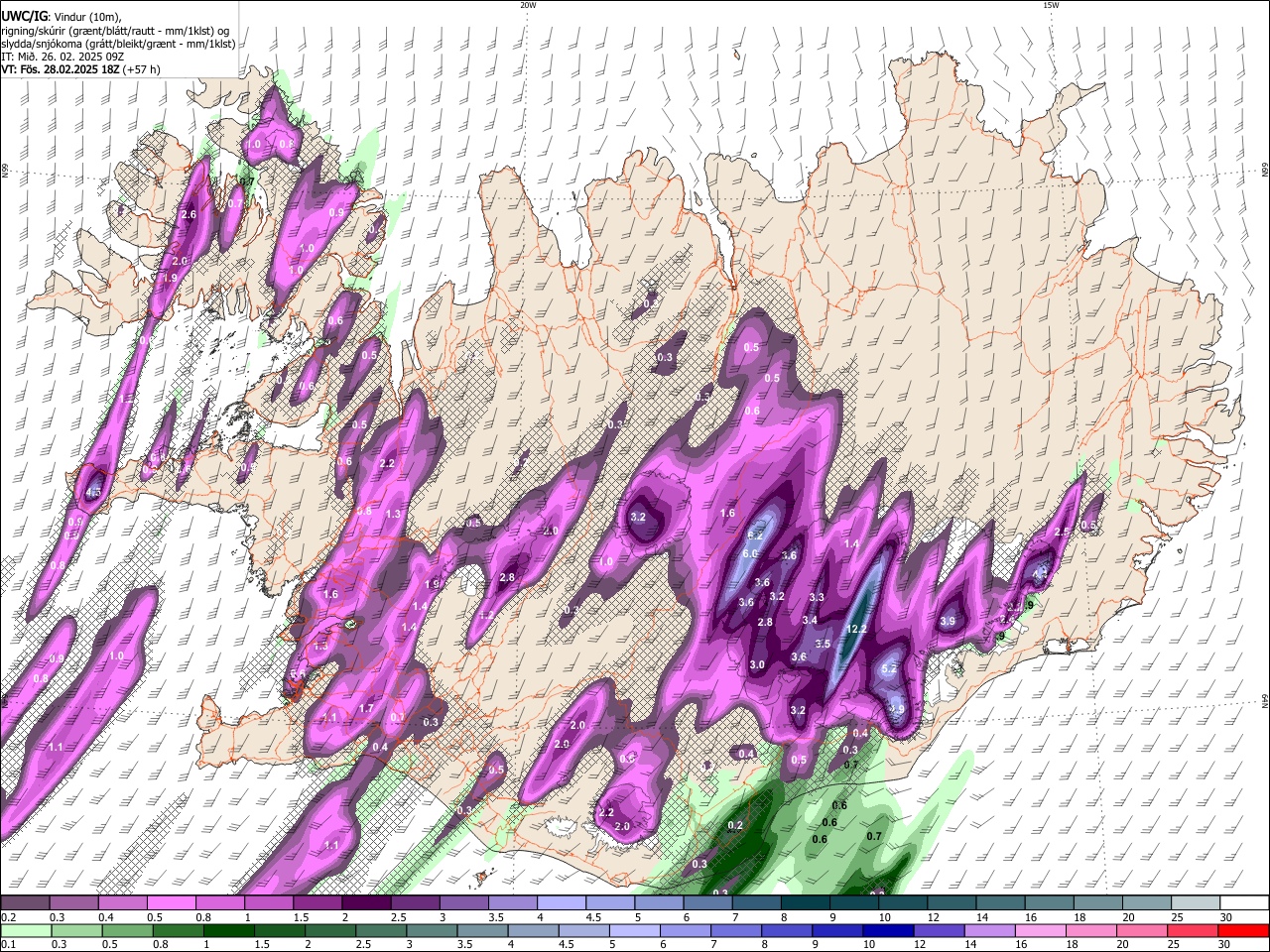Select the 3.5 value label on the map
Viewport: 1270px width, 952px height.
(823, 645)
